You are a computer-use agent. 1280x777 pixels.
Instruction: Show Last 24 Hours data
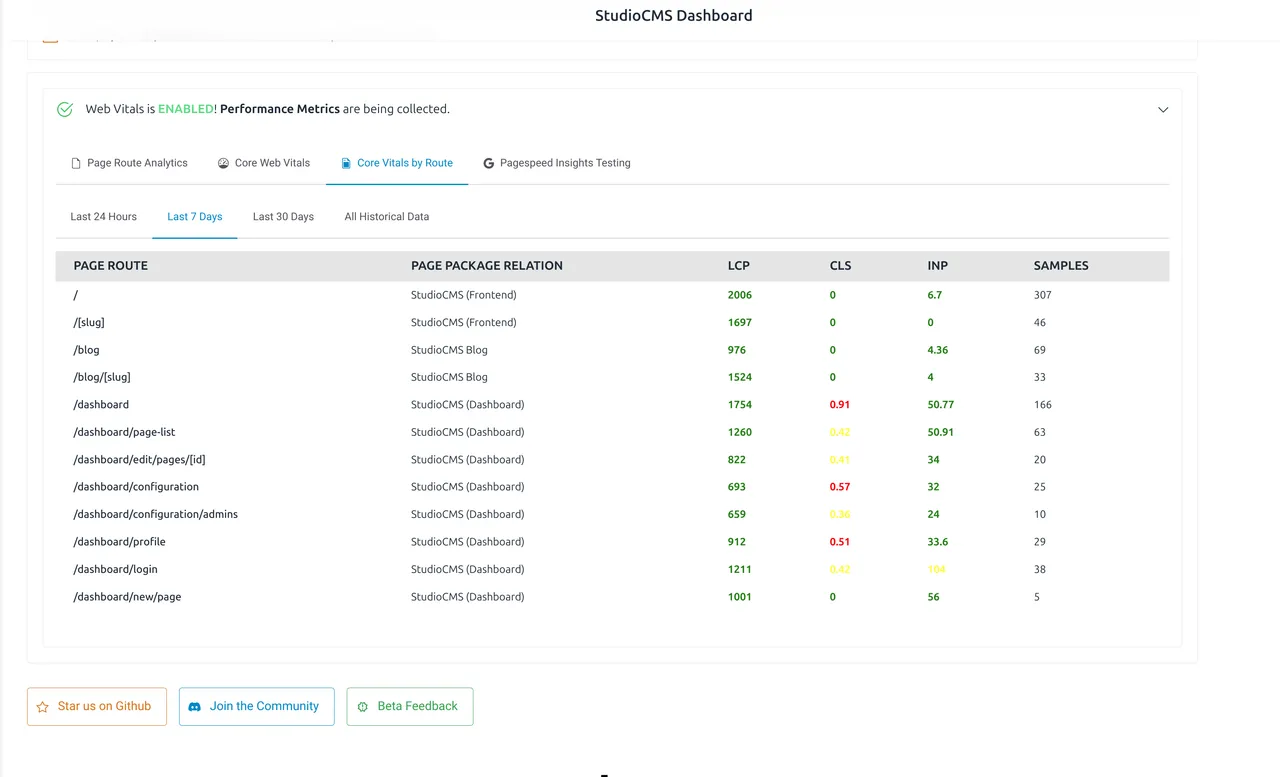point(104,217)
